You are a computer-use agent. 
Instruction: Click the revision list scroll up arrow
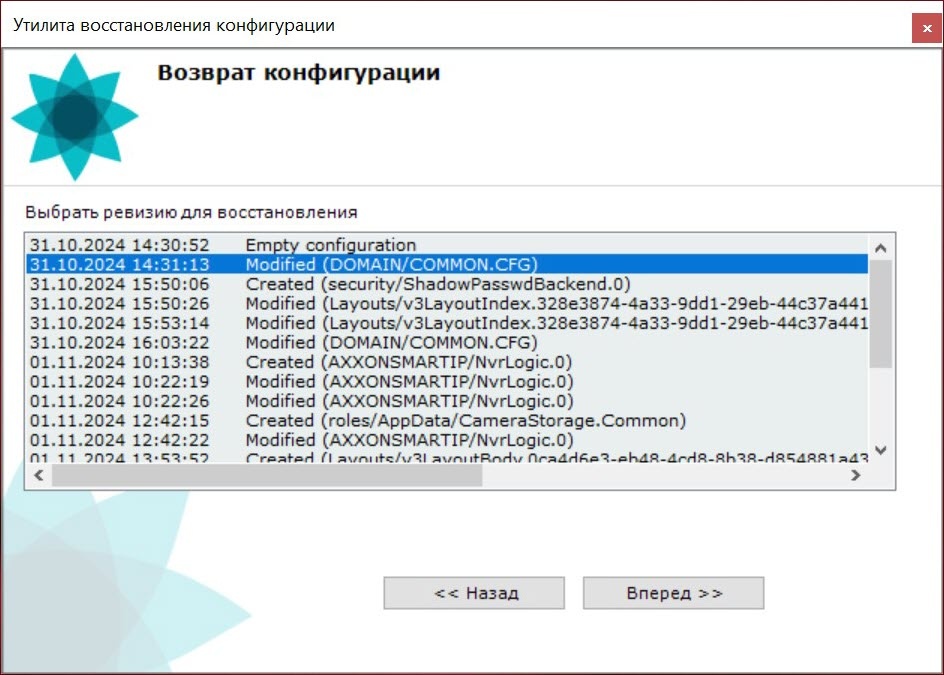tap(881, 248)
